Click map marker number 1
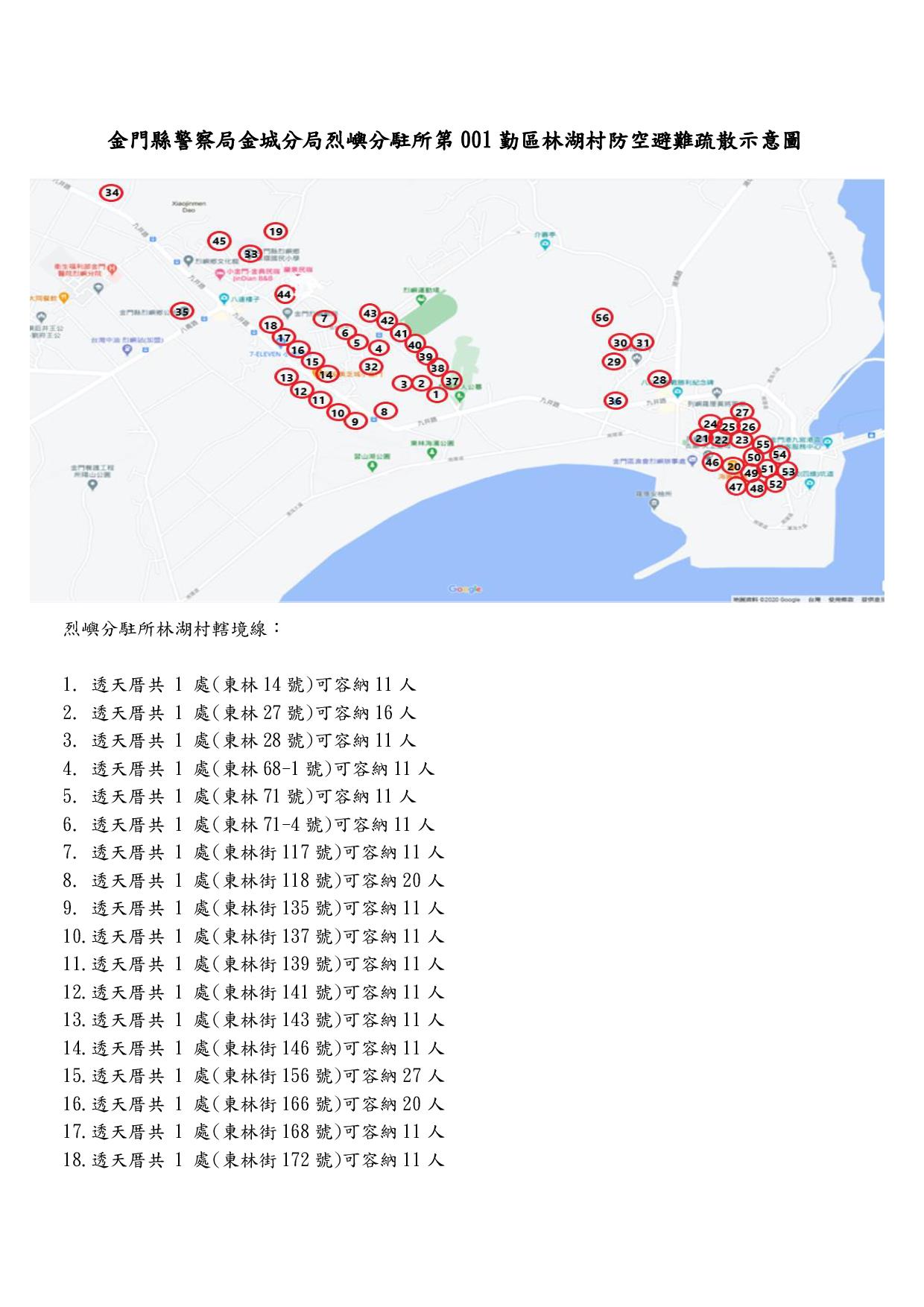This screenshot has width=924, height=1307. (x=437, y=394)
